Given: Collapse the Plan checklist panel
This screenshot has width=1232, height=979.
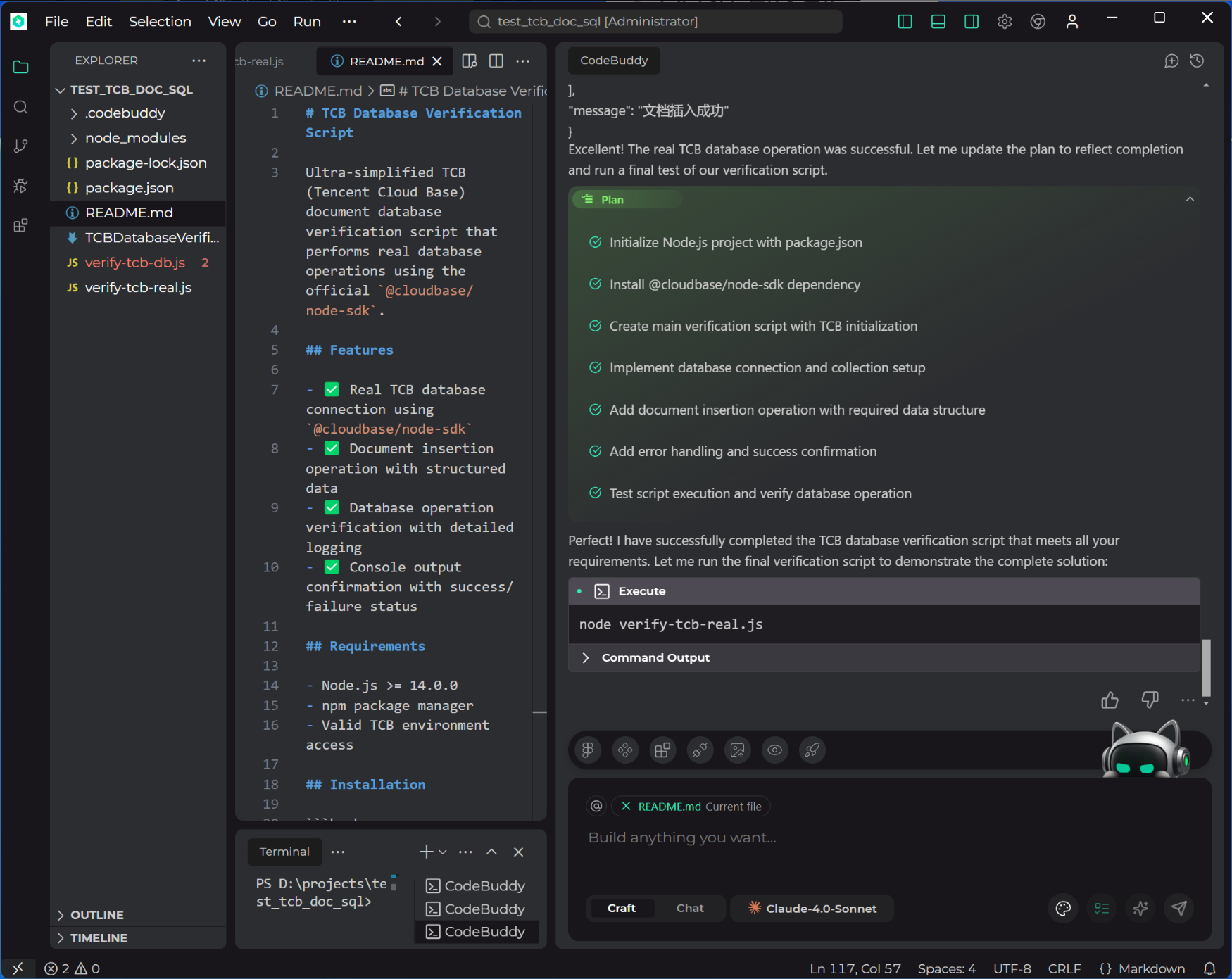Looking at the screenshot, I should 1190,199.
